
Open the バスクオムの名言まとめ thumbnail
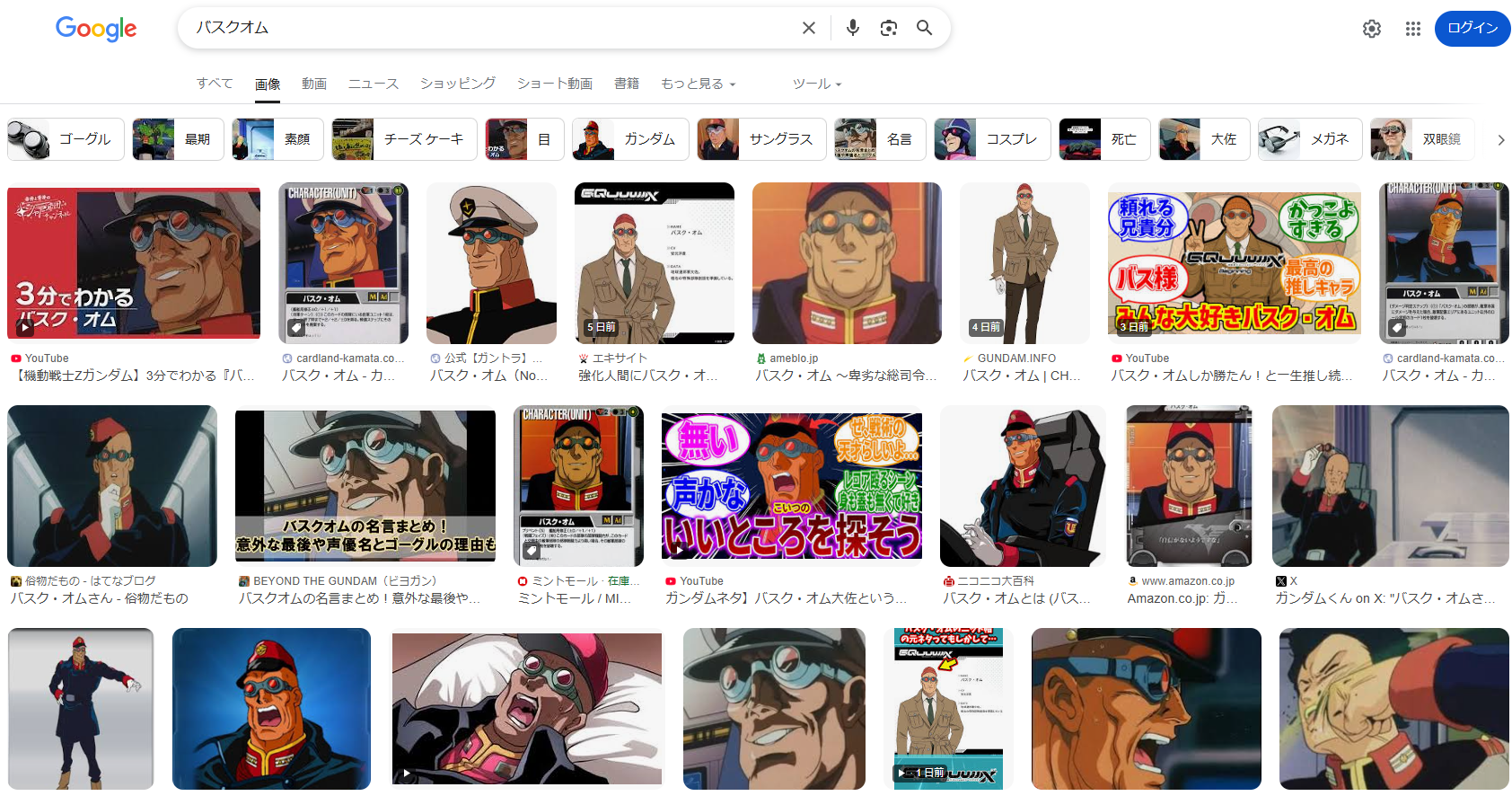[x=365, y=486]
